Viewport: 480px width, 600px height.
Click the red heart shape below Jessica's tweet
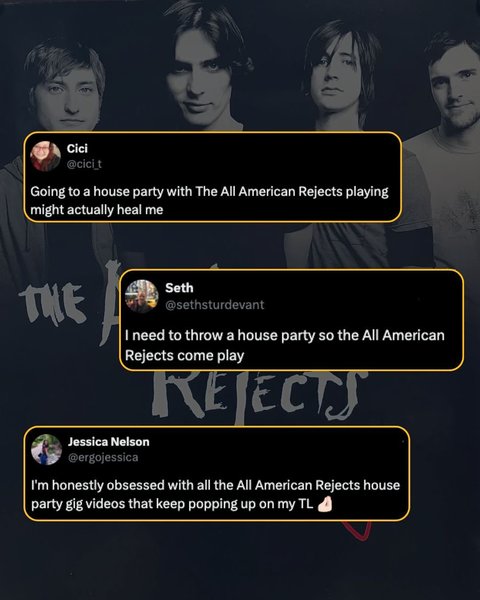(357, 530)
